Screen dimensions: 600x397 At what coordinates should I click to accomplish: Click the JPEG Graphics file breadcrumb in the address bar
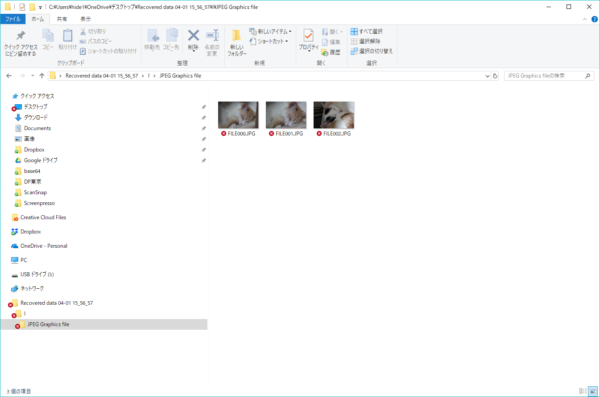click(x=180, y=76)
